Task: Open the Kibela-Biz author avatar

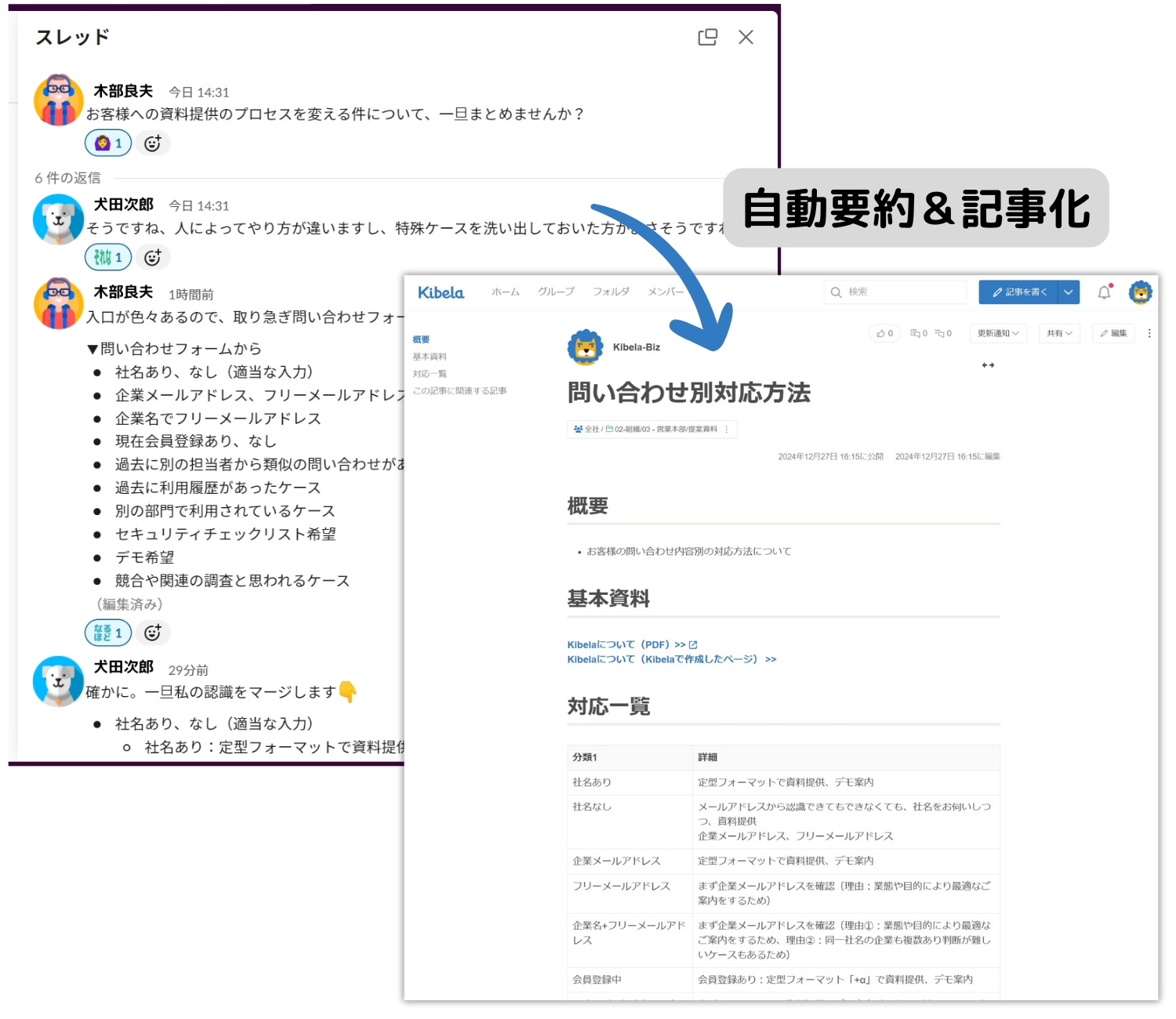Action: (586, 347)
